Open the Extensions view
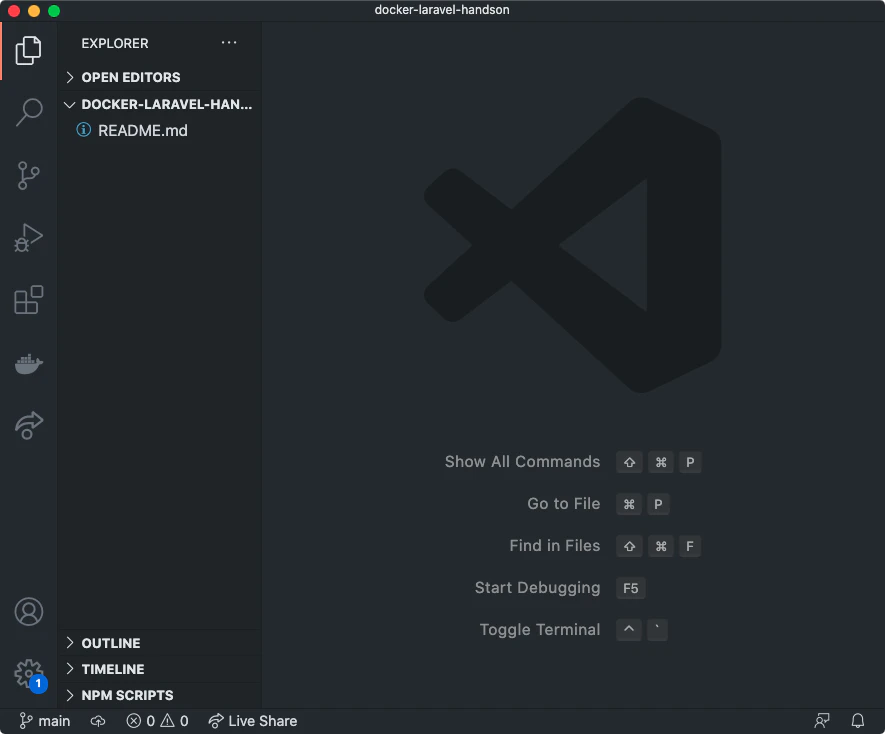The width and height of the screenshot is (885, 734). [x=28, y=300]
